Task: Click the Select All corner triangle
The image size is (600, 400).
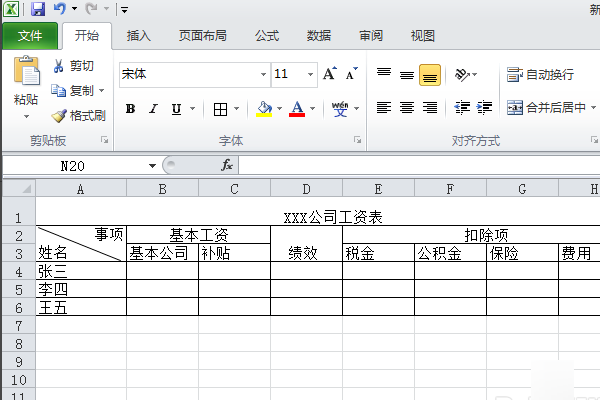Action: (27, 189)
